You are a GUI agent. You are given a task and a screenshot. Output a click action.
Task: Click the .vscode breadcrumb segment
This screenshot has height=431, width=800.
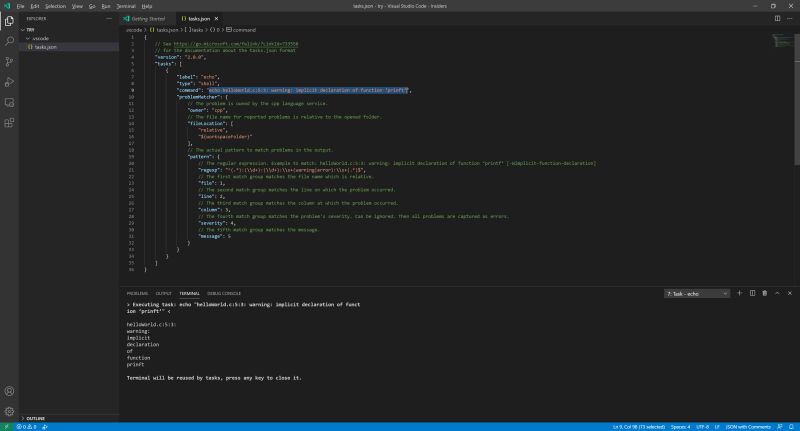(134, 30)
